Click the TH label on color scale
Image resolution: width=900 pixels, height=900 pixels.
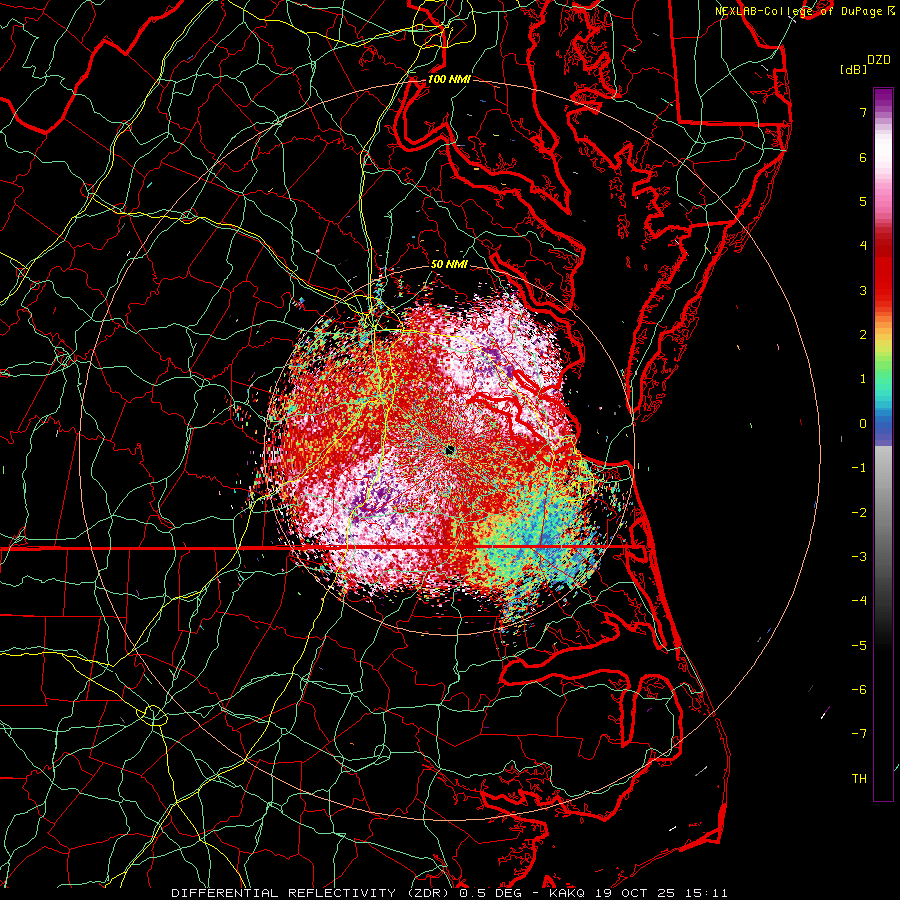[859, 779]
